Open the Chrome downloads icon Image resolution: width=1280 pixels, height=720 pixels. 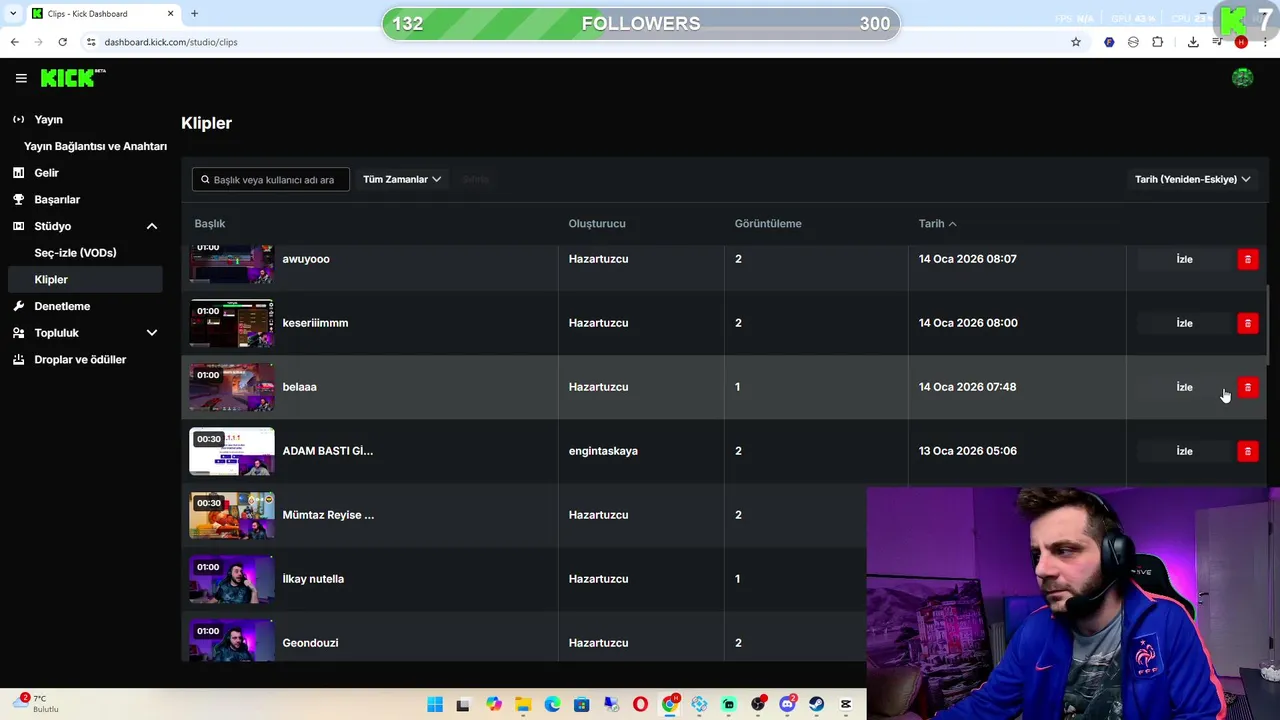point(1193,42)
